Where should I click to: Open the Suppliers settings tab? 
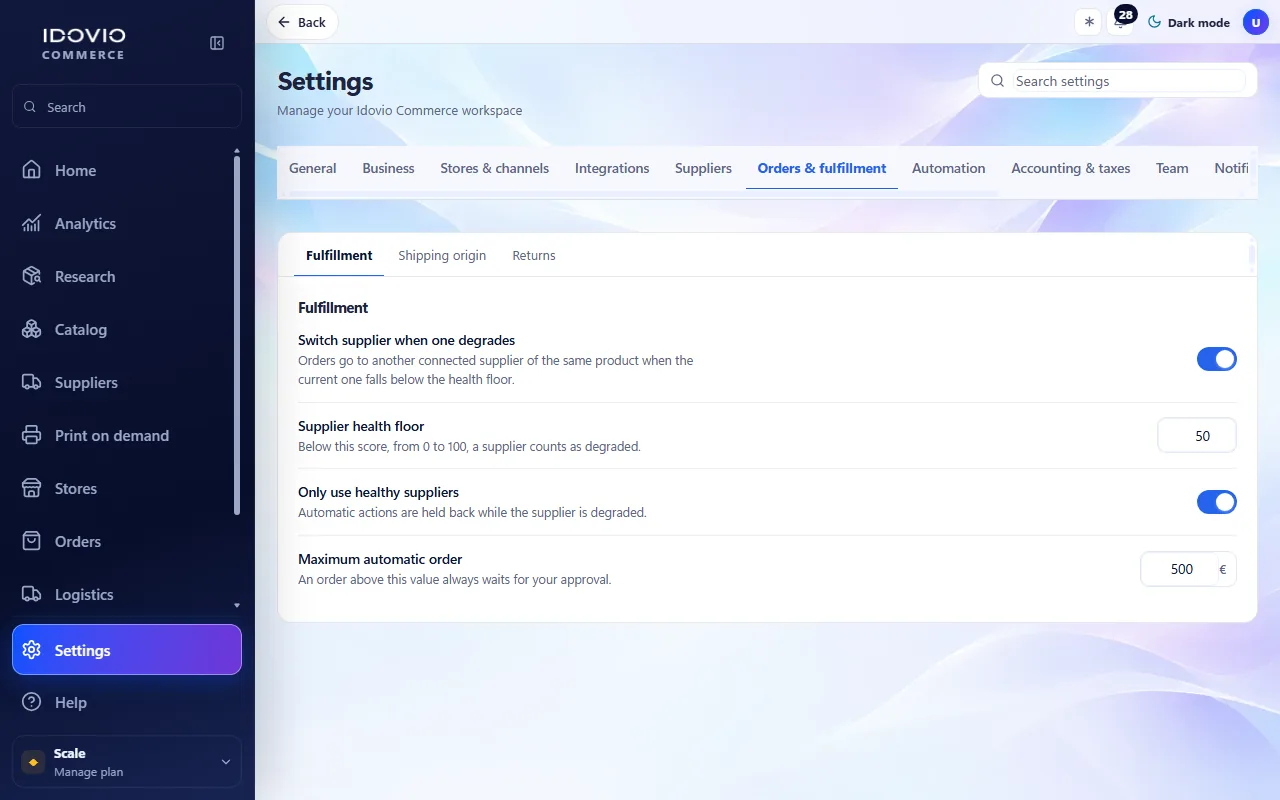click(703, 168)
